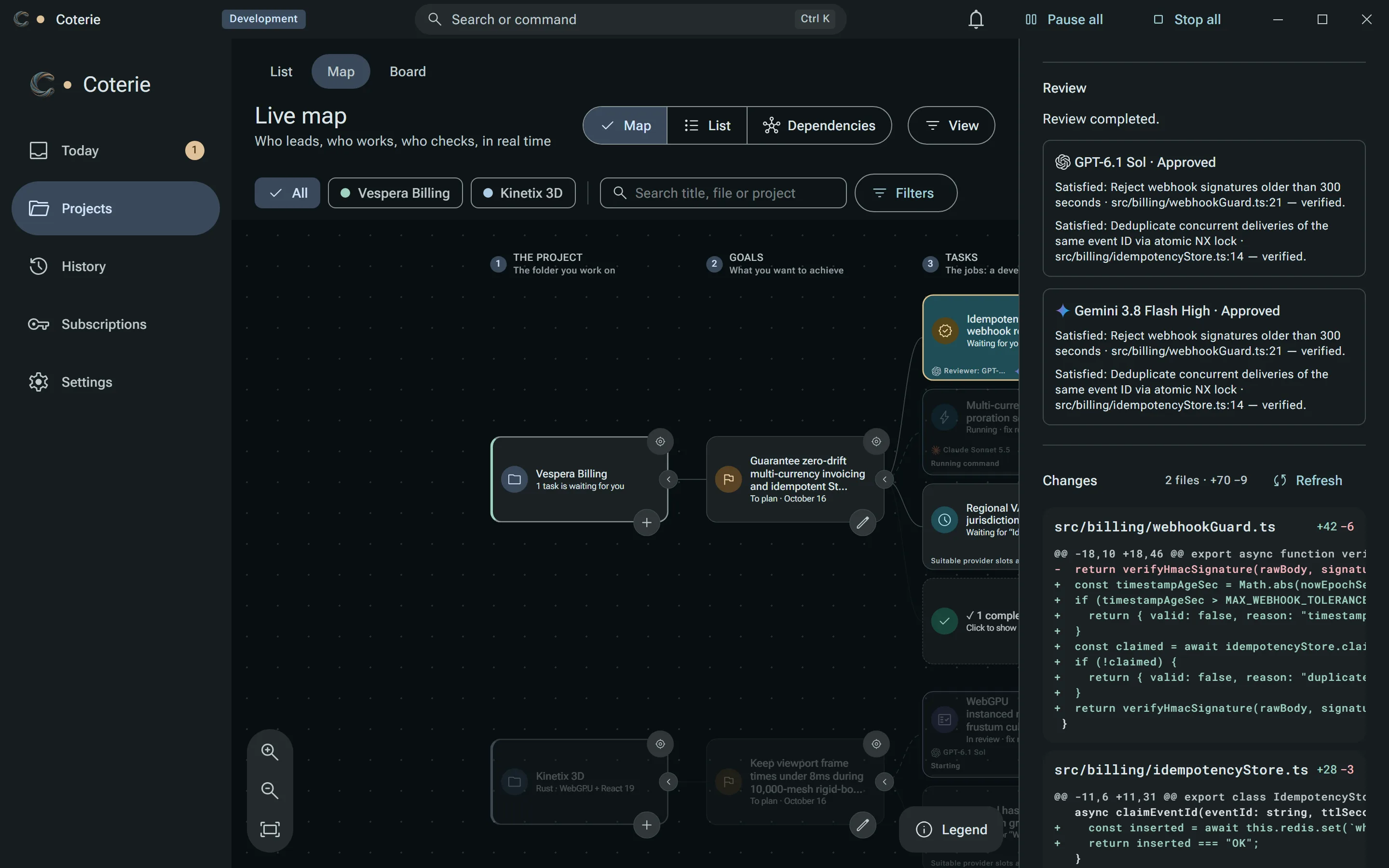Viewport: 1389px width, 868px height.
Task: Edit the Keep viewport frame goal pencil
Action: click(863, 825)
